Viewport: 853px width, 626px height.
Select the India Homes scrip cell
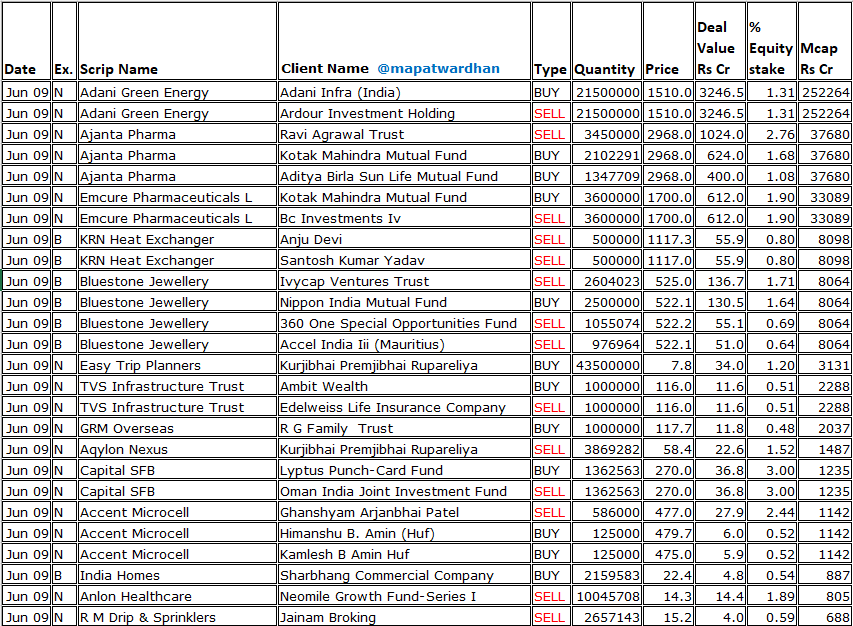(x=177, y=575)
